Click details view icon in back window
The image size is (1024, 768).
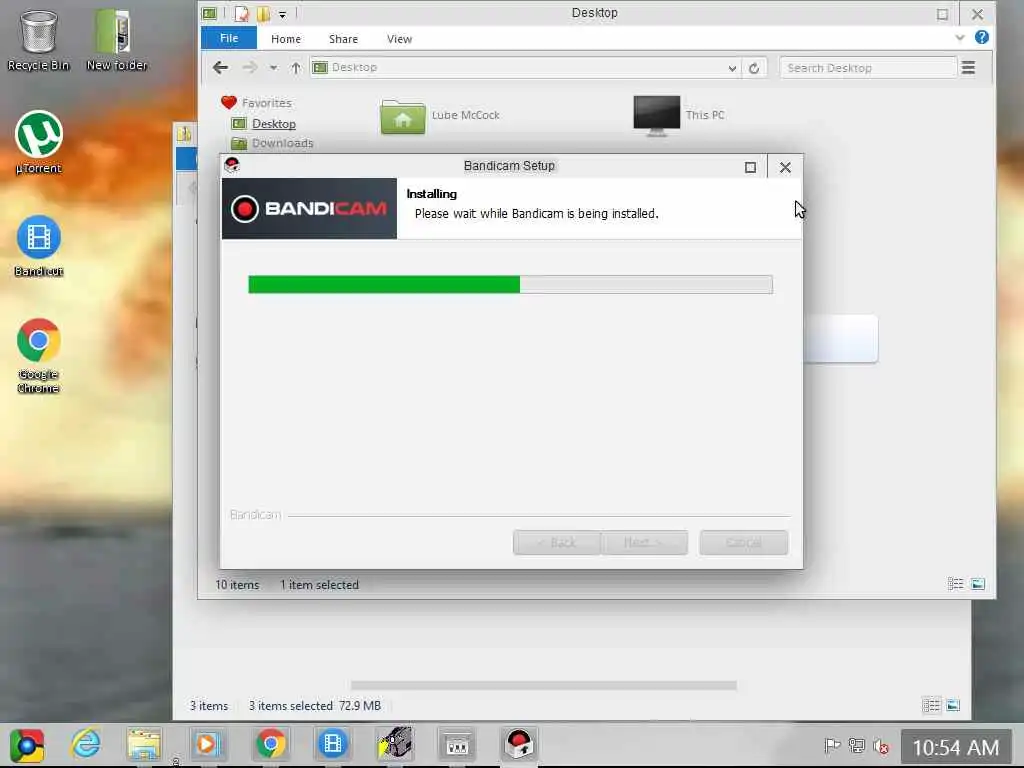(x=931, y=705)
